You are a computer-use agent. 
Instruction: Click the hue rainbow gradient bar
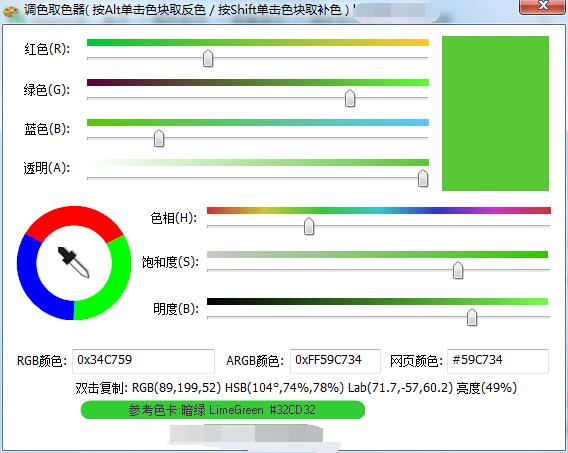point(379,210)
